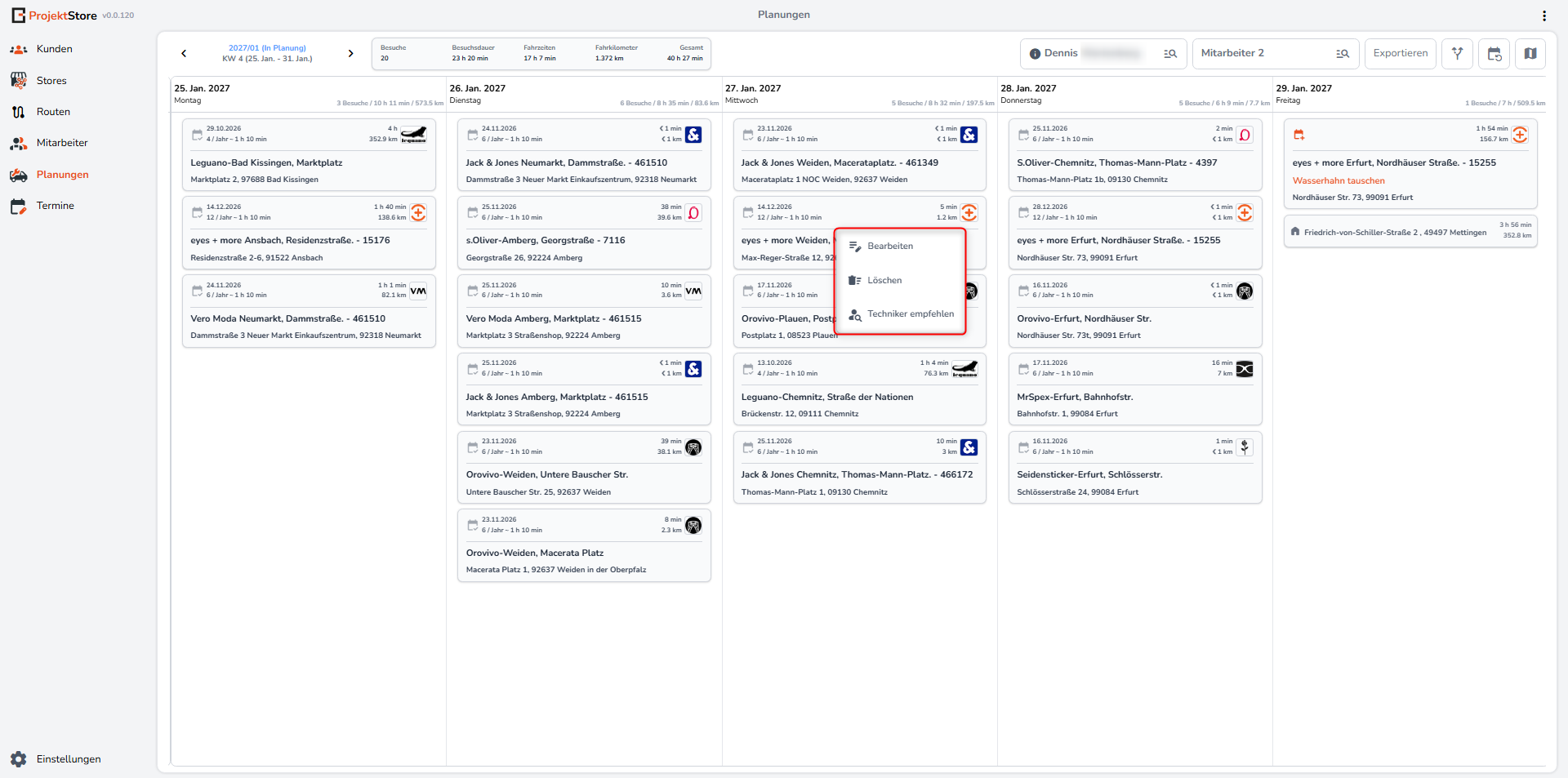Viewport: 1568px width, 778px height.
Task: Go to previous planning week arrow
Action: point(184,54)
